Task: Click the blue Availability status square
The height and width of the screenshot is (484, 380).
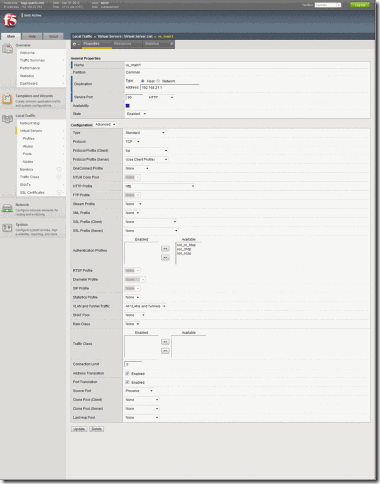Action: tap(128, 106)
